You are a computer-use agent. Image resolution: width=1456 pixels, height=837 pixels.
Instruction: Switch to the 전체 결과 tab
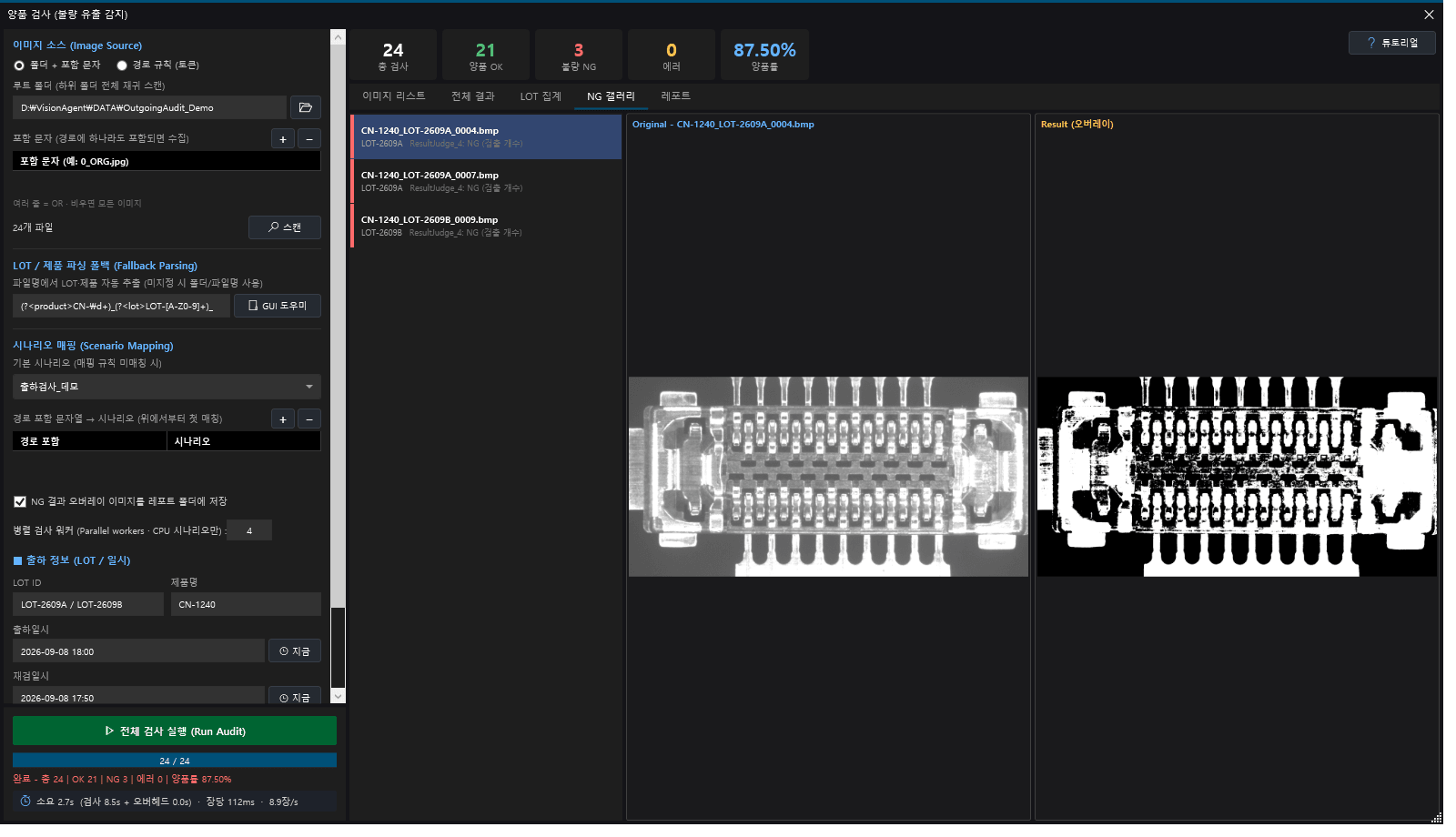473,96
